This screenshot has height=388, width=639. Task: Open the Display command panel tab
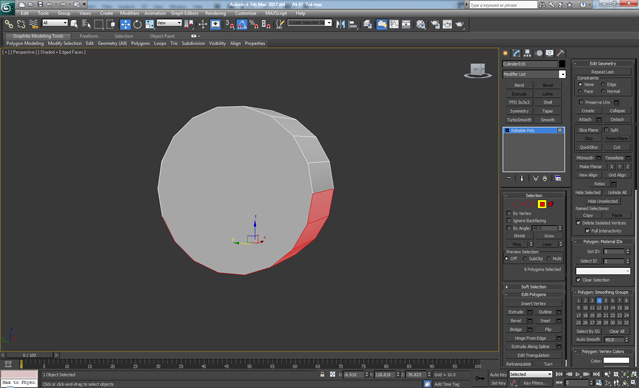point(550,53)
